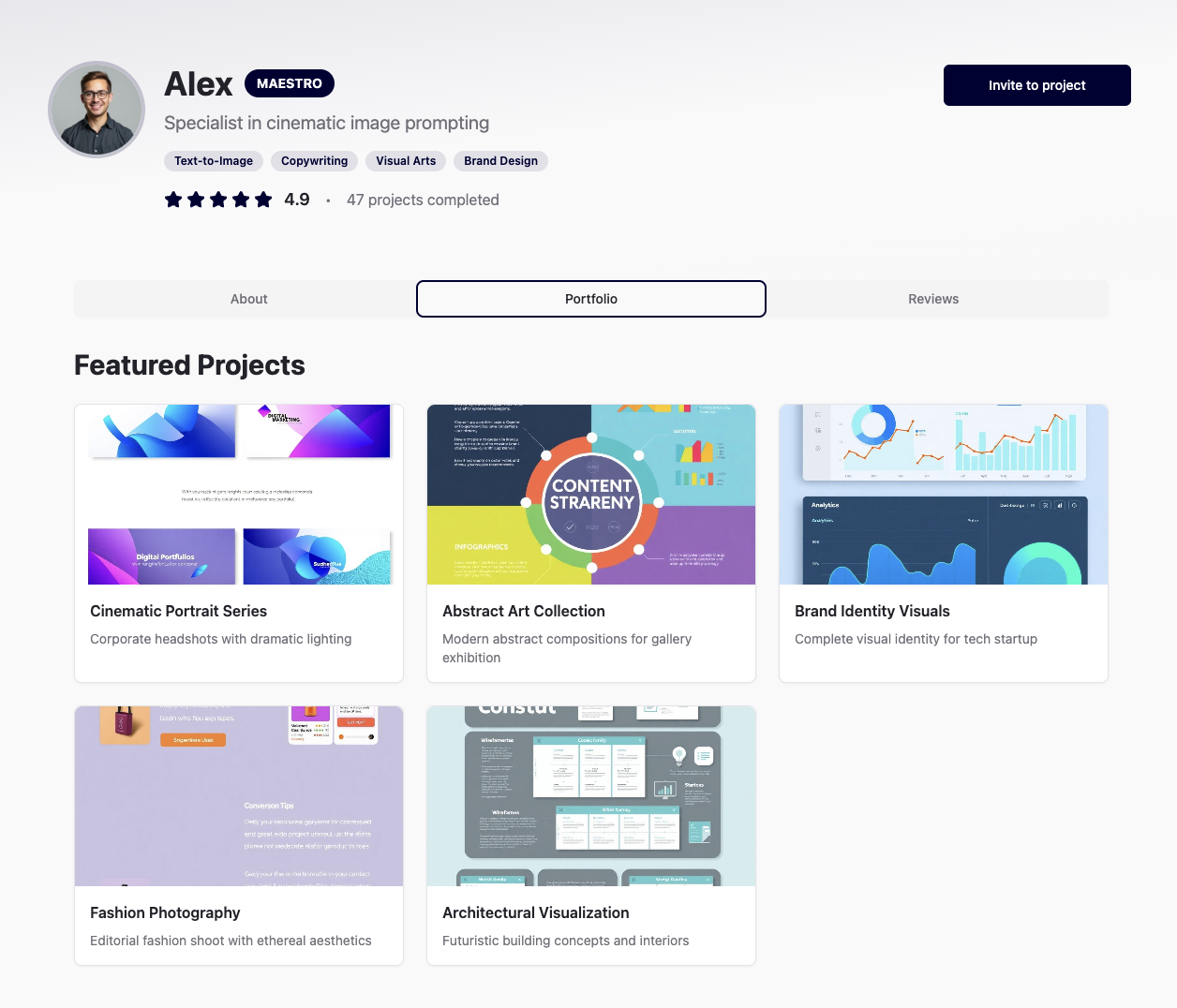Click the Text-to-Image skill tag
Screen dimensions: 1177x1008
(x=214, y=161)
